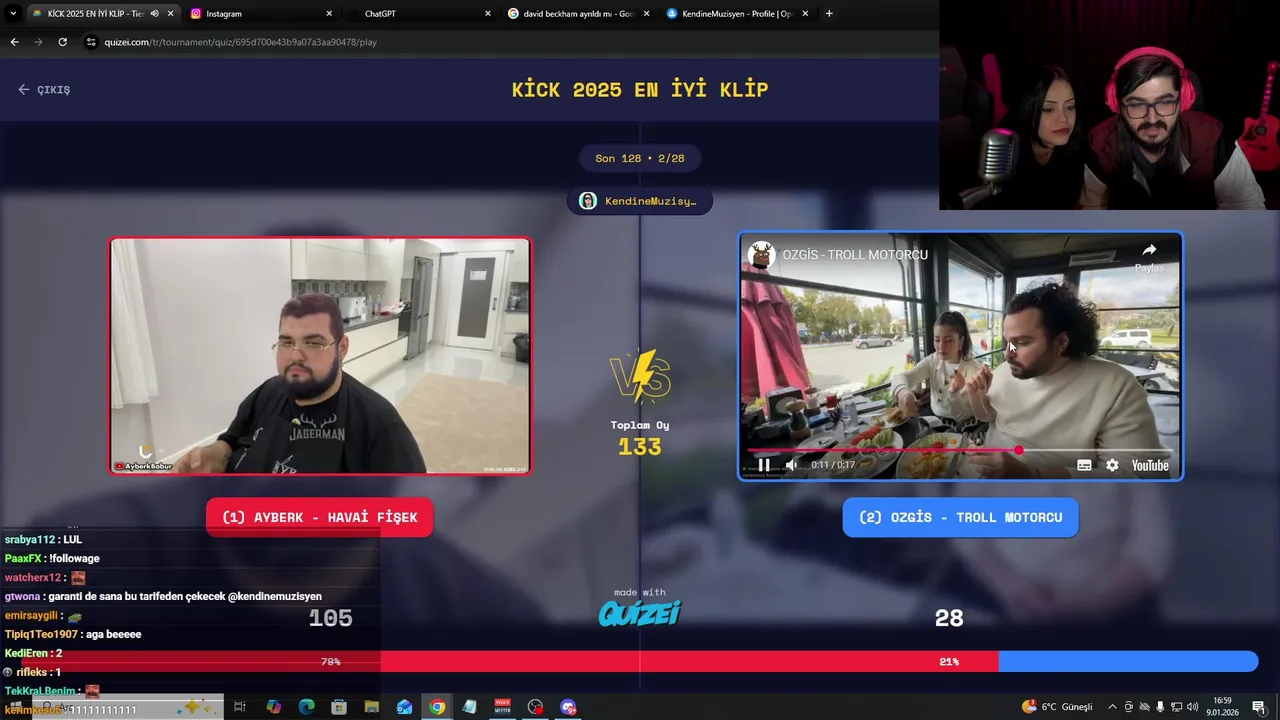Expand the tab search dropdown
This screenshot has width=1280, height=720.
(12, 13)
